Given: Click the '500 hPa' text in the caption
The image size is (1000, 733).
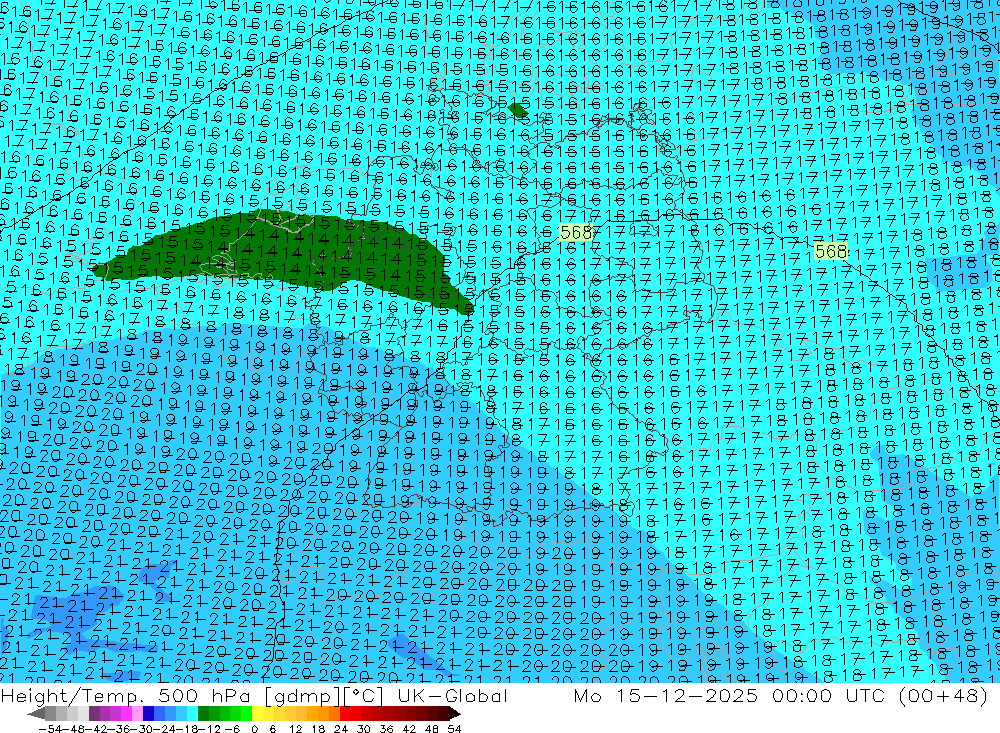Looking at the screenshot, I should click(x=203, y=696).
